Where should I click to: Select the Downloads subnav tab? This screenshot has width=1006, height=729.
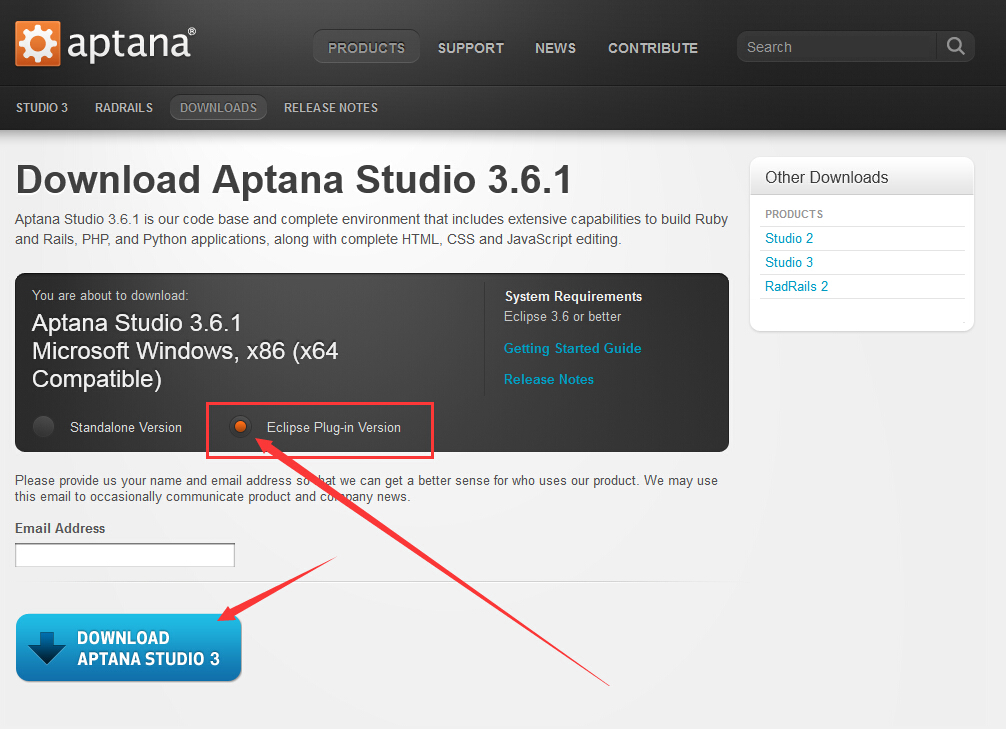[218, 107]
